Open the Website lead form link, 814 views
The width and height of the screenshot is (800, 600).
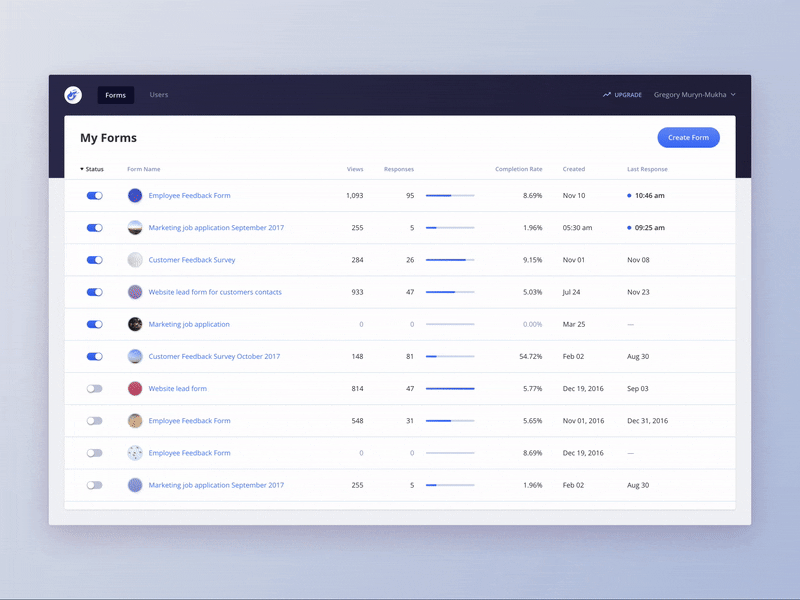tap(178, 388)
